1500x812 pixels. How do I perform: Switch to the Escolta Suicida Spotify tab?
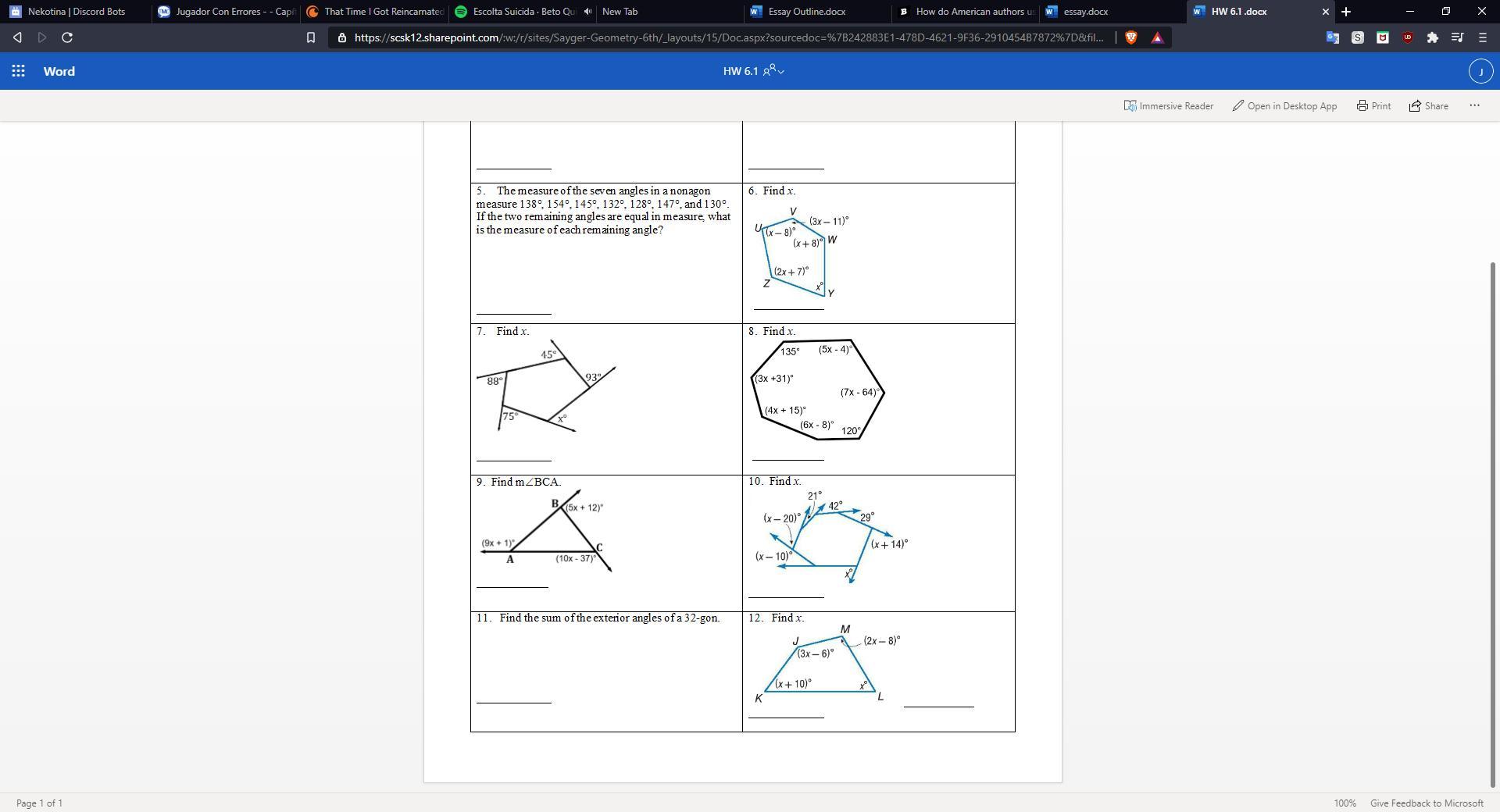(x=516, y=12)
